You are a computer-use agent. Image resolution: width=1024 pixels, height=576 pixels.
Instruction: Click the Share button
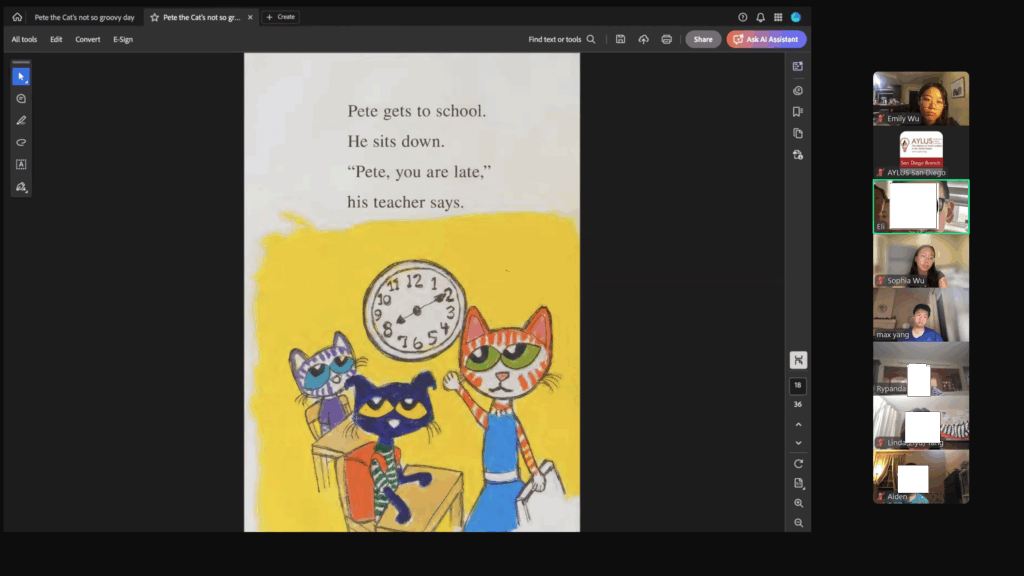point(703,39)
